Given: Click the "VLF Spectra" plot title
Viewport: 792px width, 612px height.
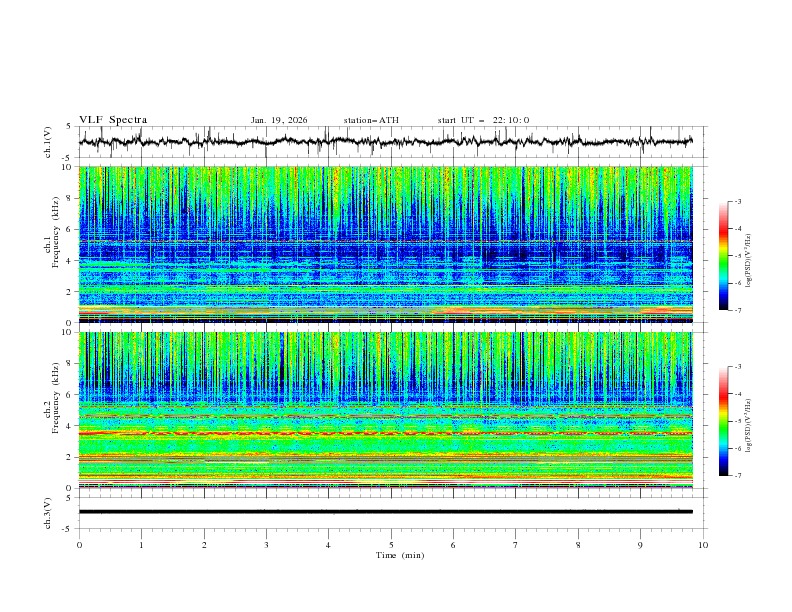Looking at the screenshot, I should (x=113, y=120).
